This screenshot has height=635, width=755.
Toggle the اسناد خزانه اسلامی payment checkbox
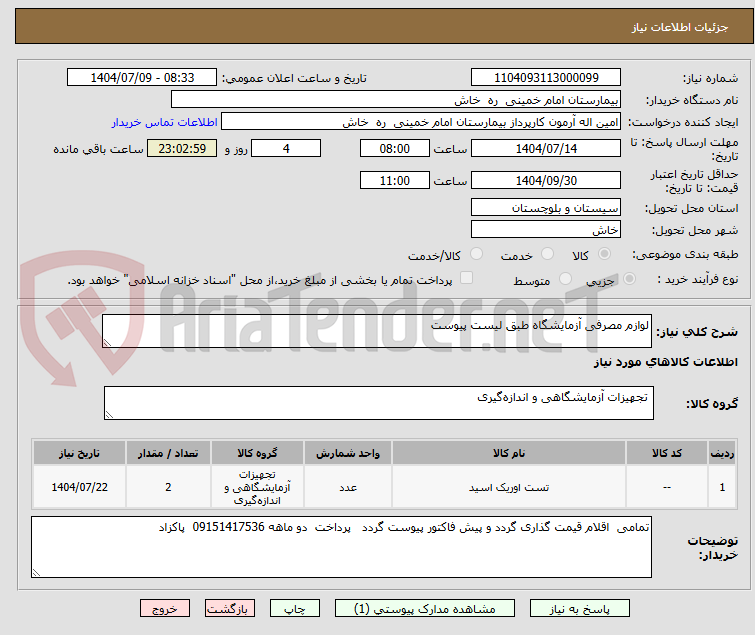[x=466, y=278]
